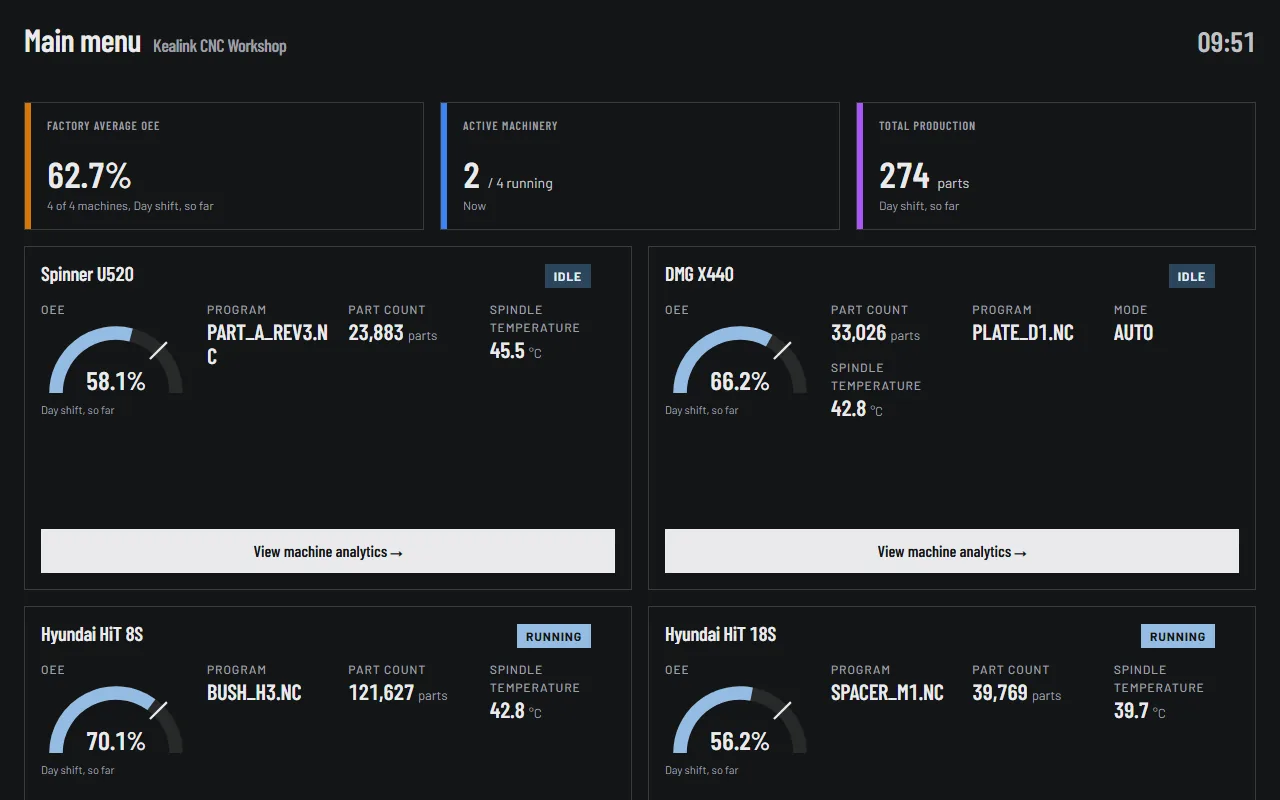The image size is (1280, 800).
Task: Open DMG X440 machine analytics
Action: [952, 551]
